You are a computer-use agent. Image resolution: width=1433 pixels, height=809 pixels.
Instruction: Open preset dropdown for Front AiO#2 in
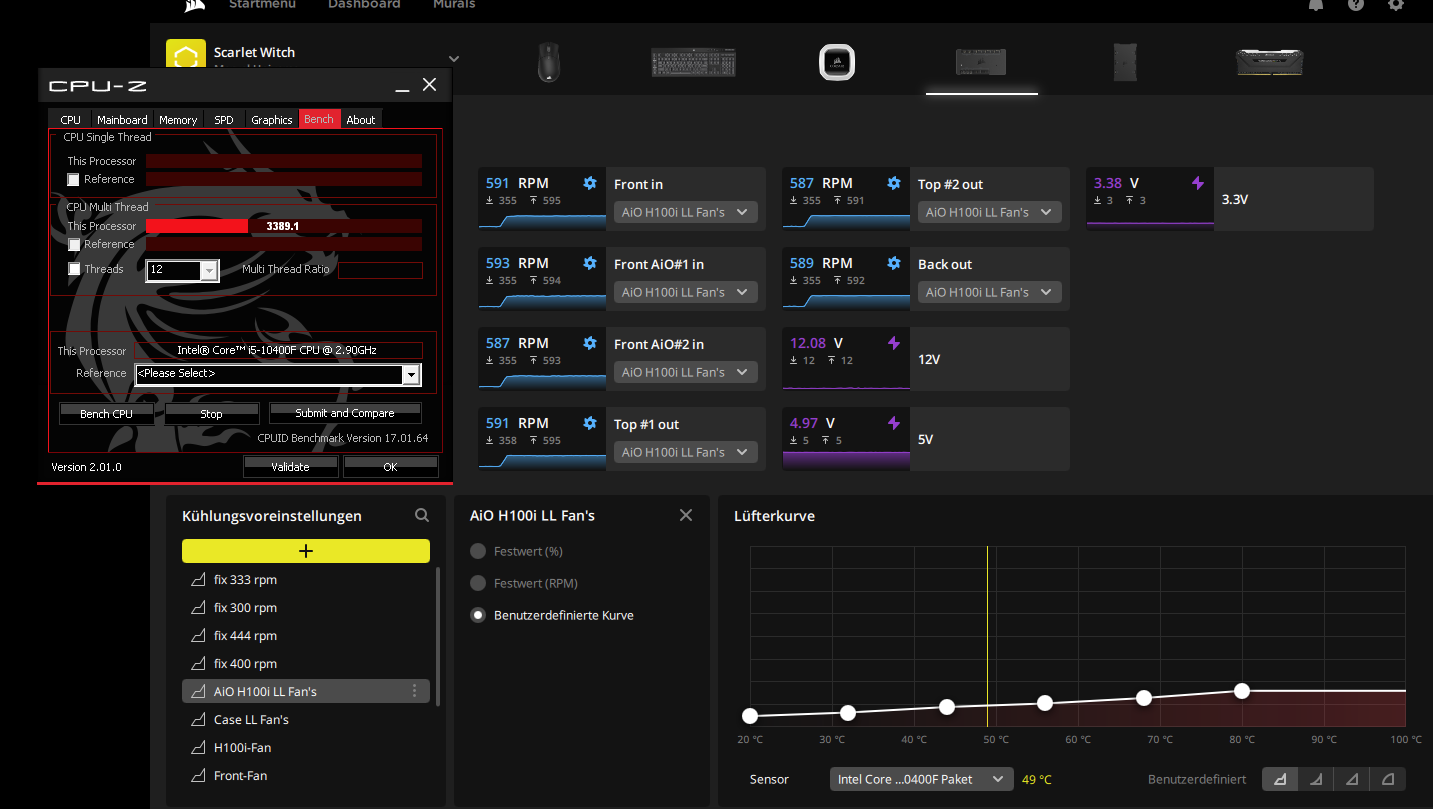pyautogui.click(x=685, y=372)
